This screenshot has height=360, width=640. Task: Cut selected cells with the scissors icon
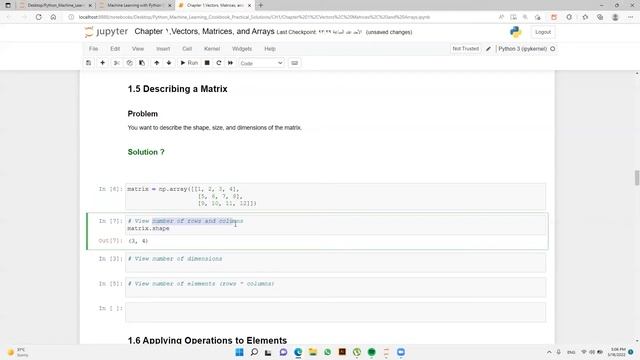coord(116,63)
